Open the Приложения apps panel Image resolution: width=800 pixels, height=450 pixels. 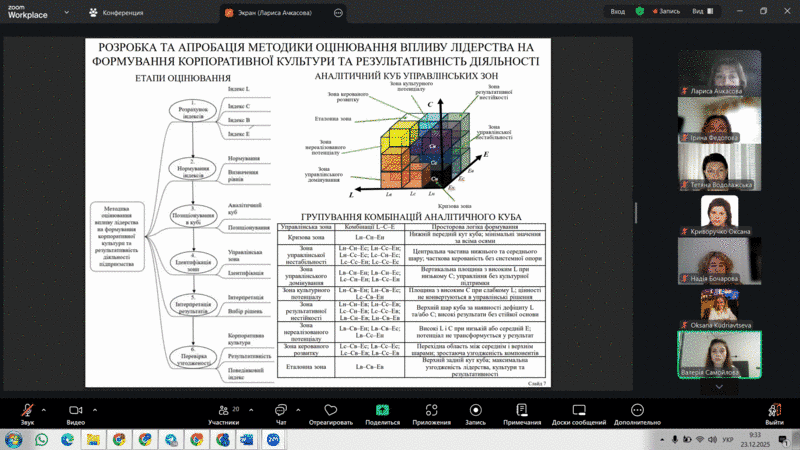click(431, 411)
